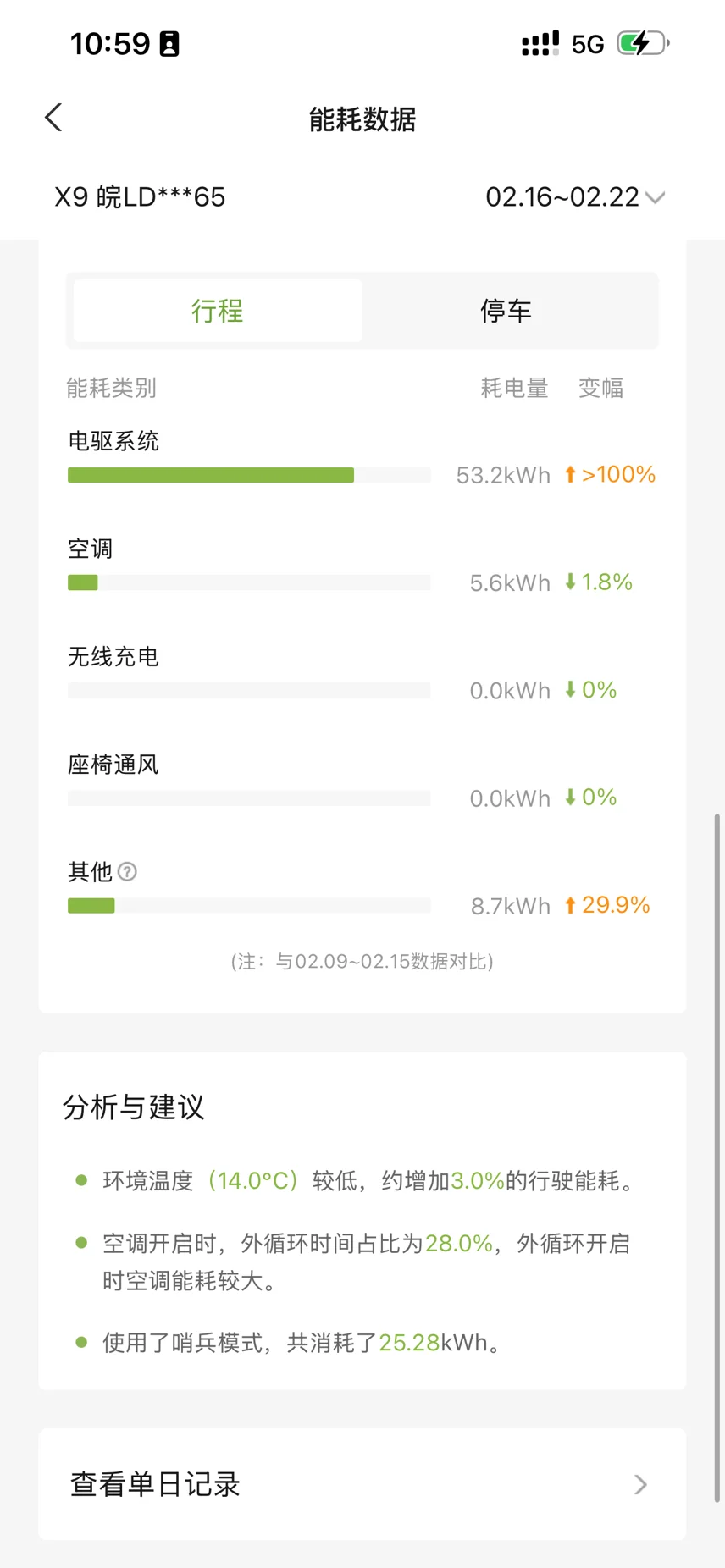This screenshot has height=1568, width=725.
Task: Tap the 分析与建议 section heading
Action: (134, 1107)
